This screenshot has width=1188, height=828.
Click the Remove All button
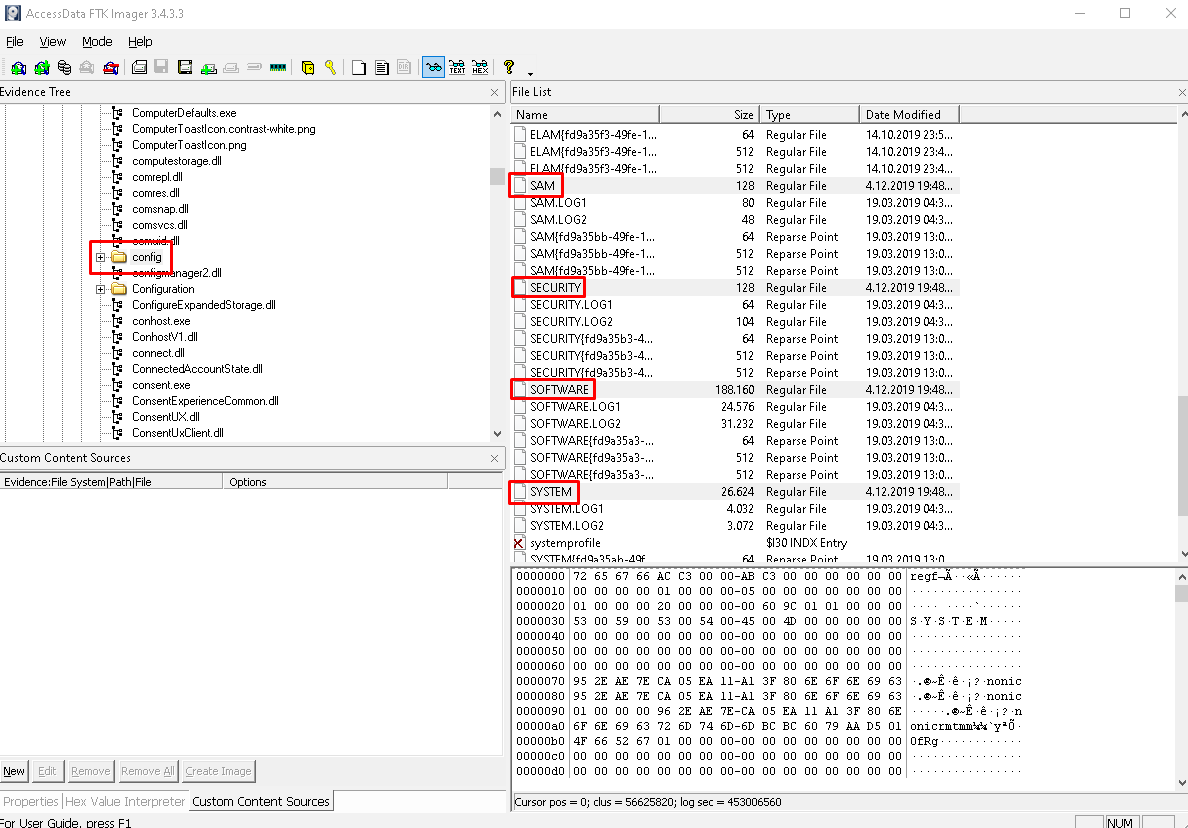148,771
